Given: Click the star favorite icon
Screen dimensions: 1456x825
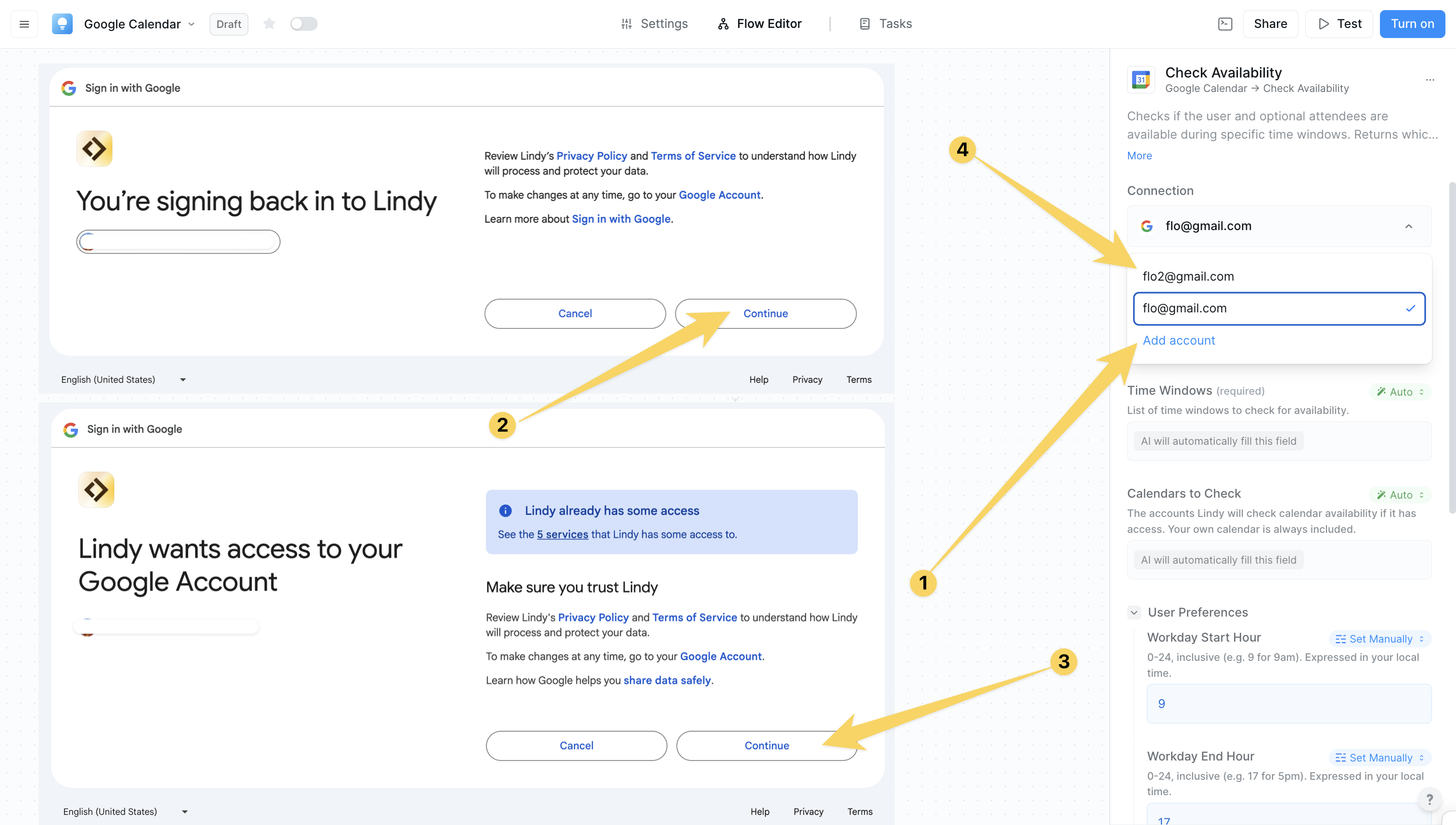Looking at the screenshot, I should click(269, 24).
